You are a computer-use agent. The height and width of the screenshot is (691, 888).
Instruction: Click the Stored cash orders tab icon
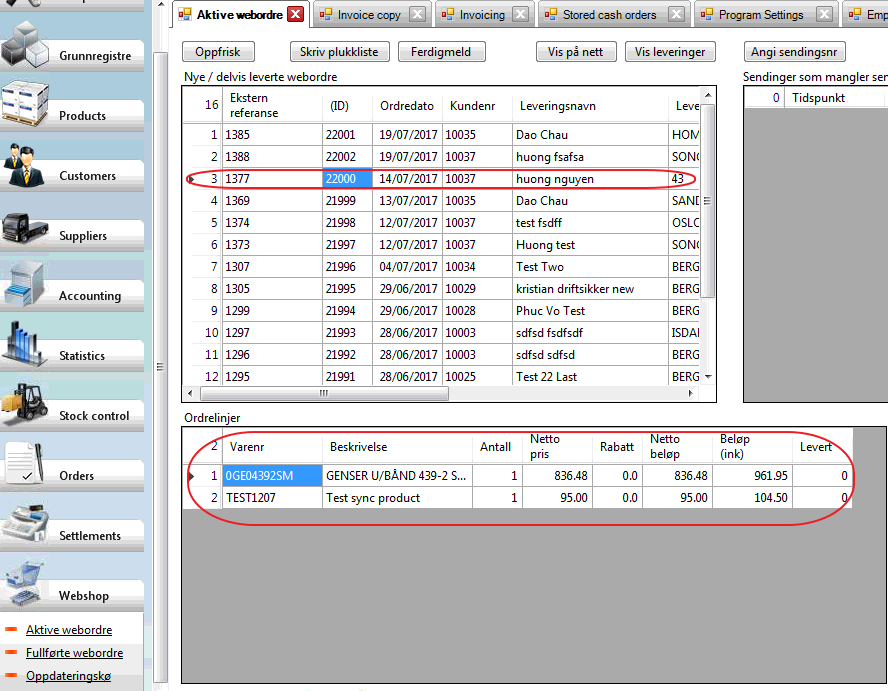coord(550,15)
